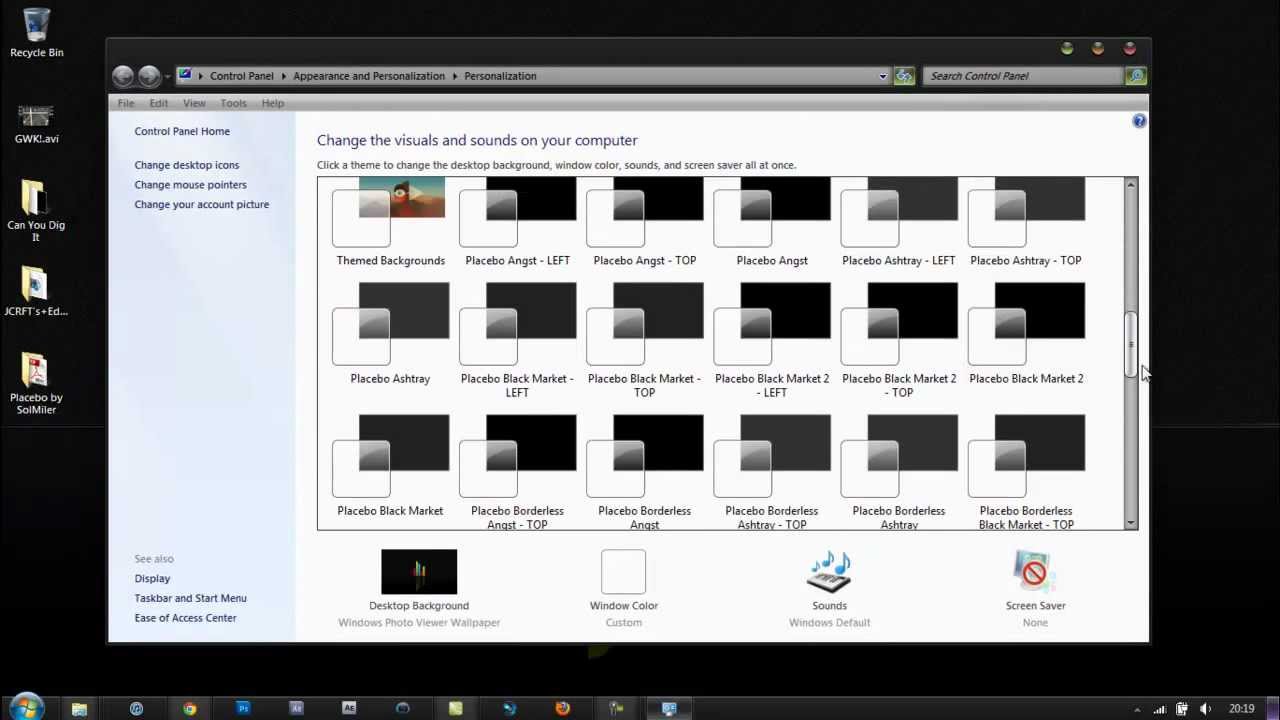
Task: Open the address bar history dropdown arrow
Action: 883,76
